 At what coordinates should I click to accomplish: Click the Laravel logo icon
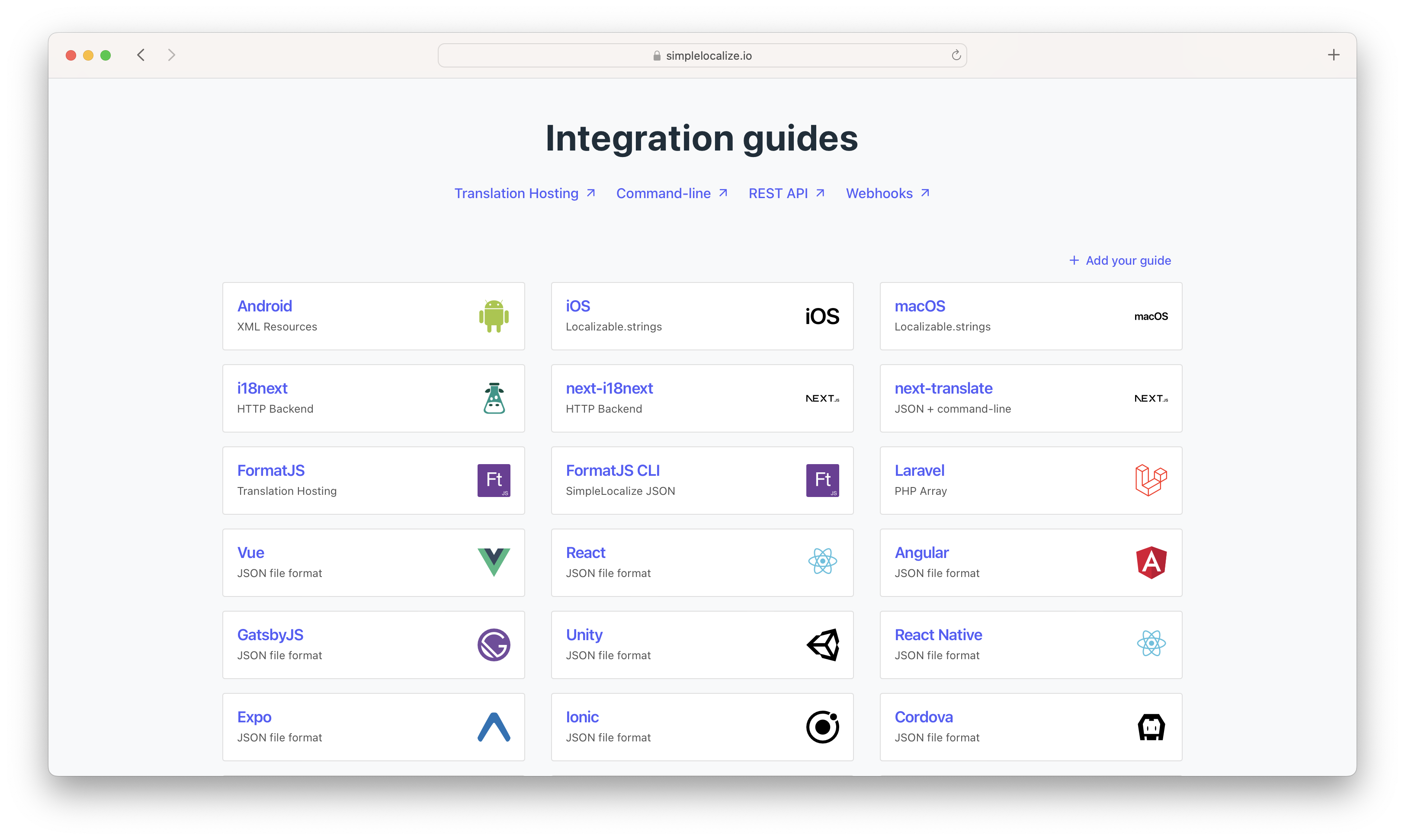pyautogui.click(x=1151, y=480)
